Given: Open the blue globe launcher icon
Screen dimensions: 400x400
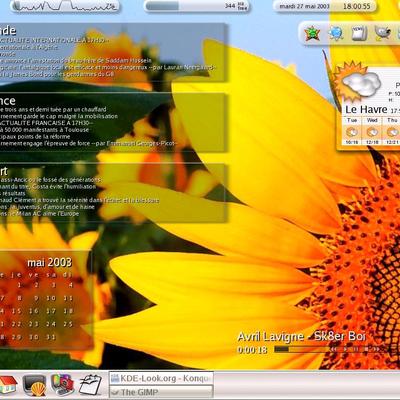Looking at the screenshot, I should pyautogui.click(x=335, y=34).
